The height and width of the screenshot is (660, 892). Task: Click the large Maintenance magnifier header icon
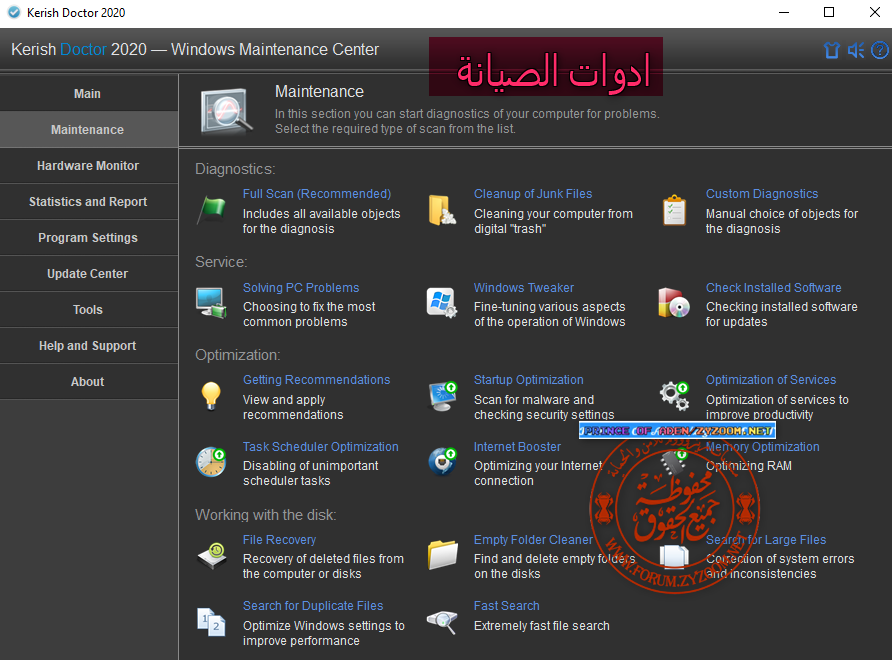coord(226,111)
